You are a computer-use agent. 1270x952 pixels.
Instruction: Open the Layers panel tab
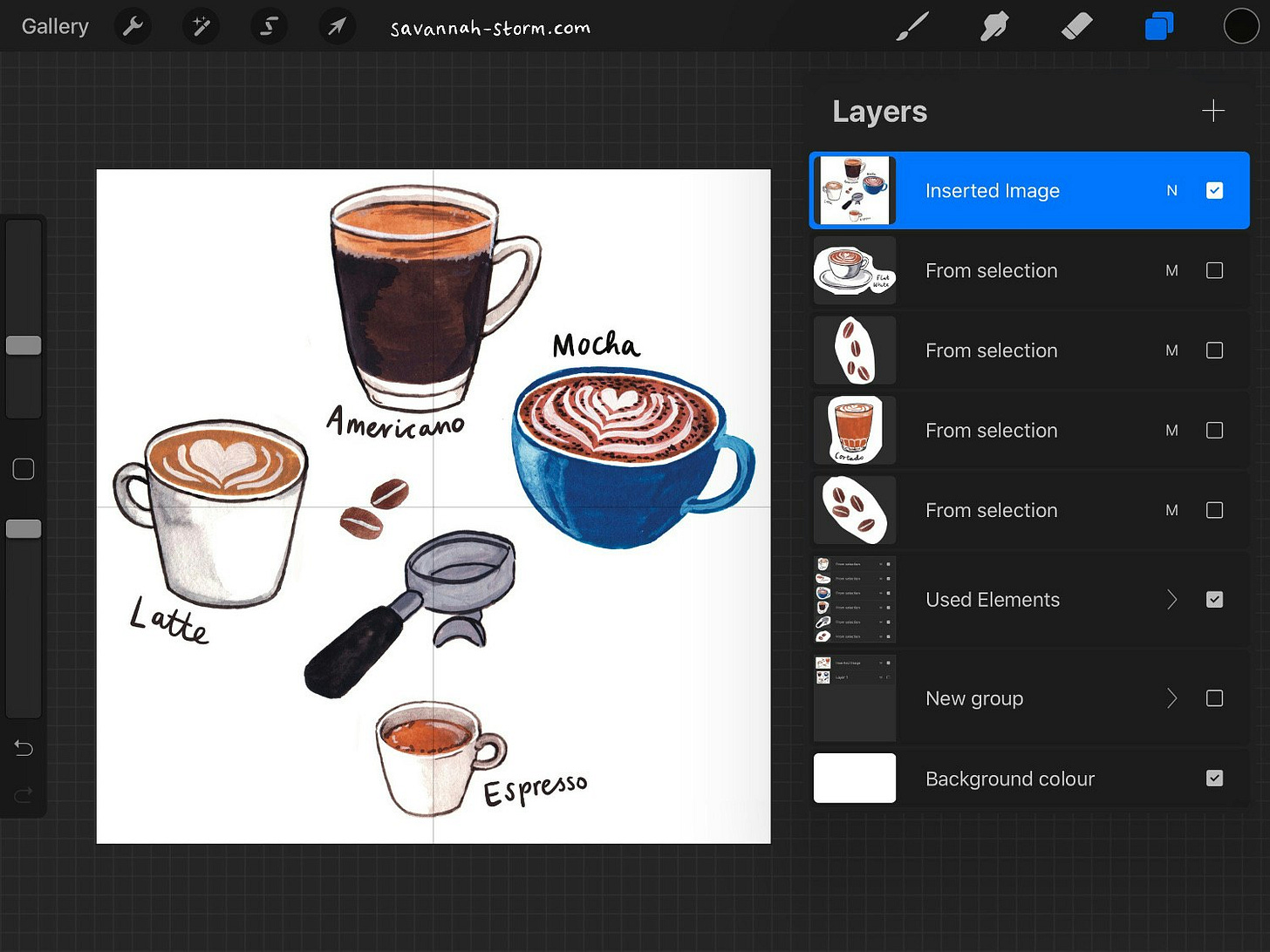point(1158,26)
